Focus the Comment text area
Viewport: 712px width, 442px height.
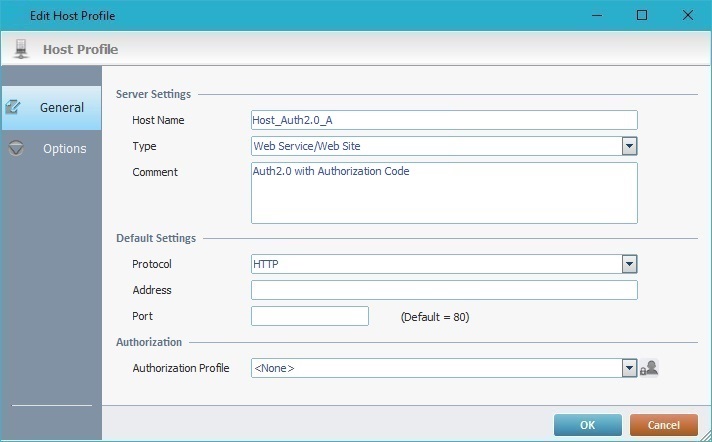pos(444,193)
